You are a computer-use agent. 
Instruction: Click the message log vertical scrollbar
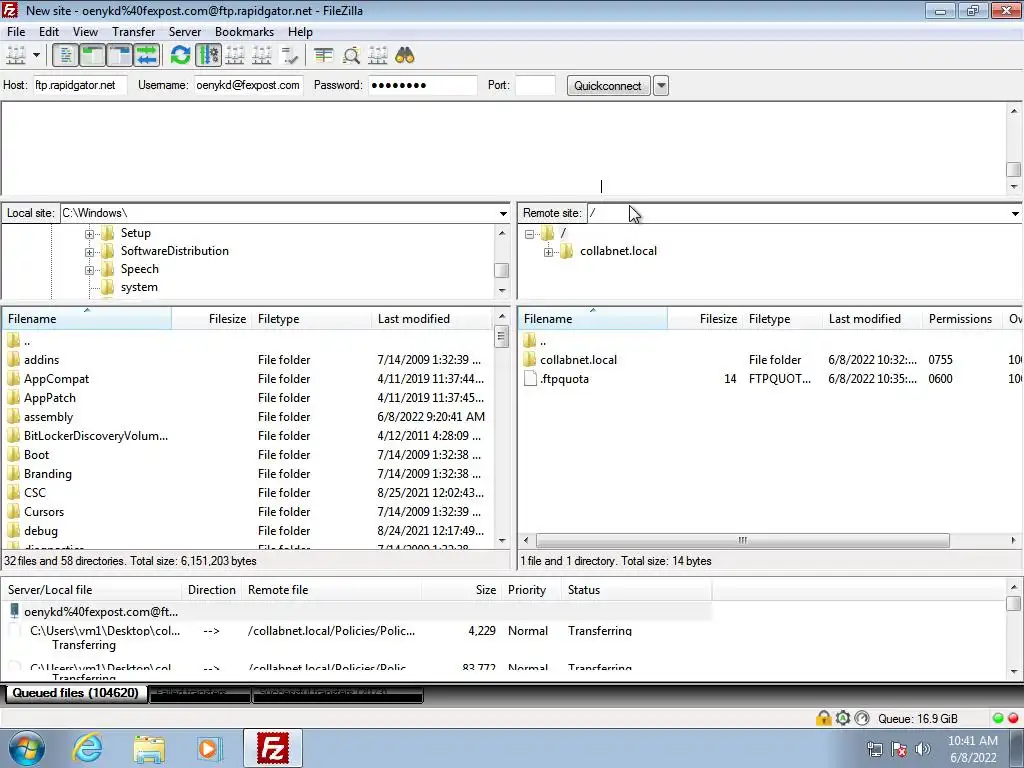coord(1014,169)
